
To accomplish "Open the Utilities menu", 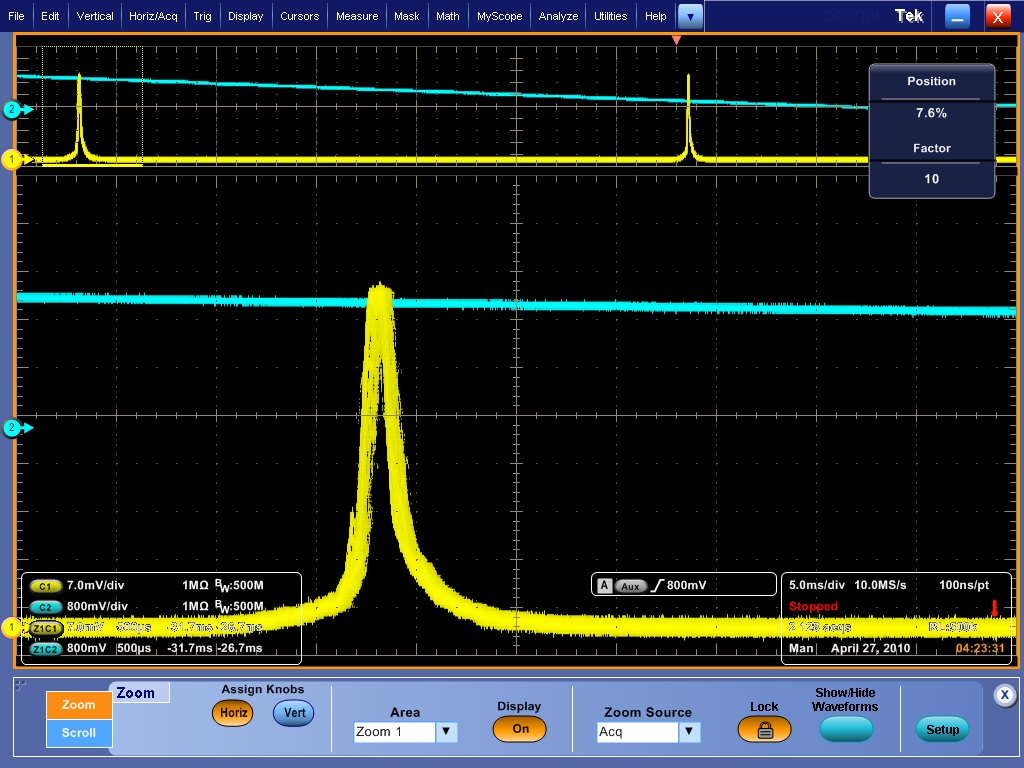I will [x=611, y=16].
